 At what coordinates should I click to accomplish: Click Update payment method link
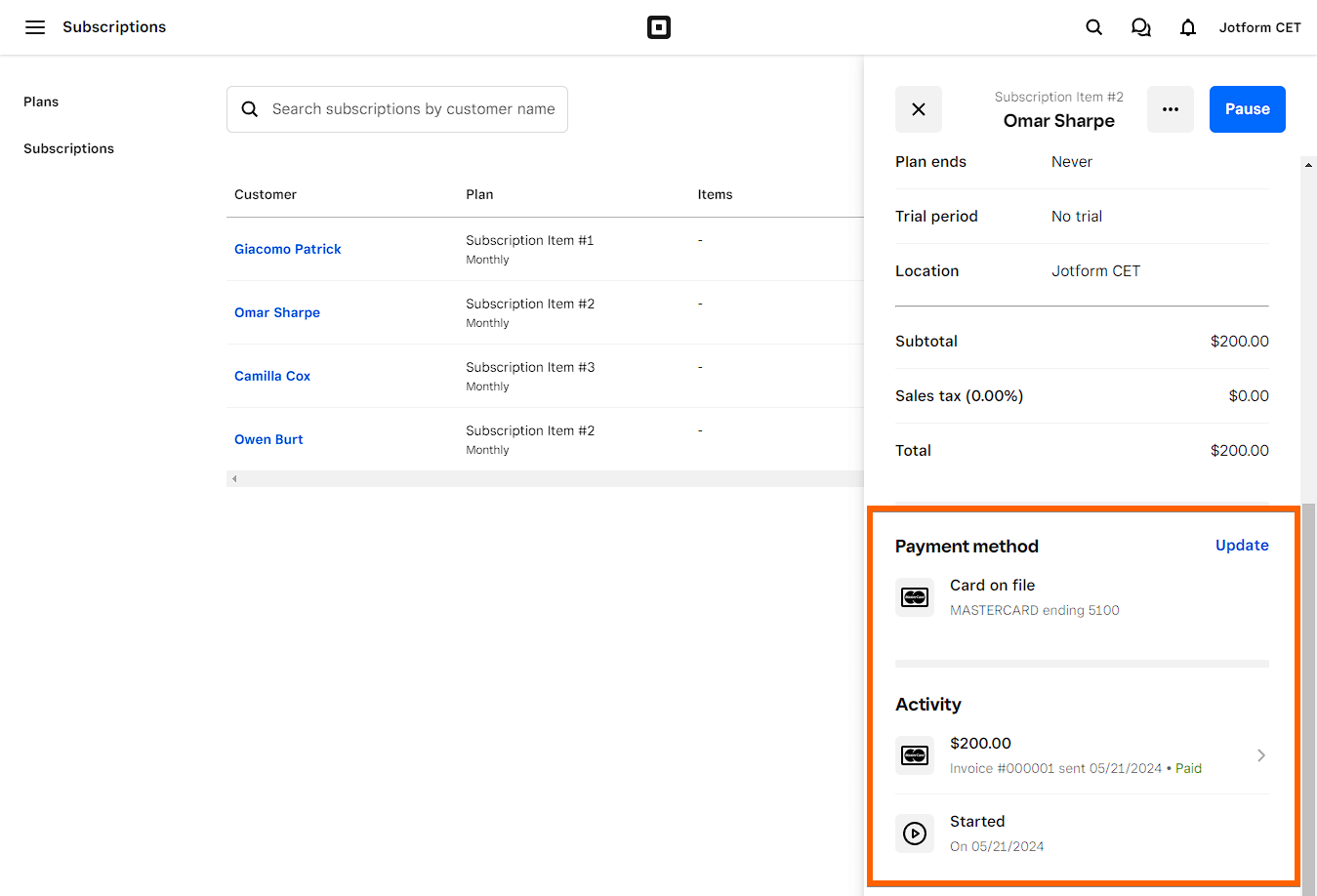click(1241, 546)
